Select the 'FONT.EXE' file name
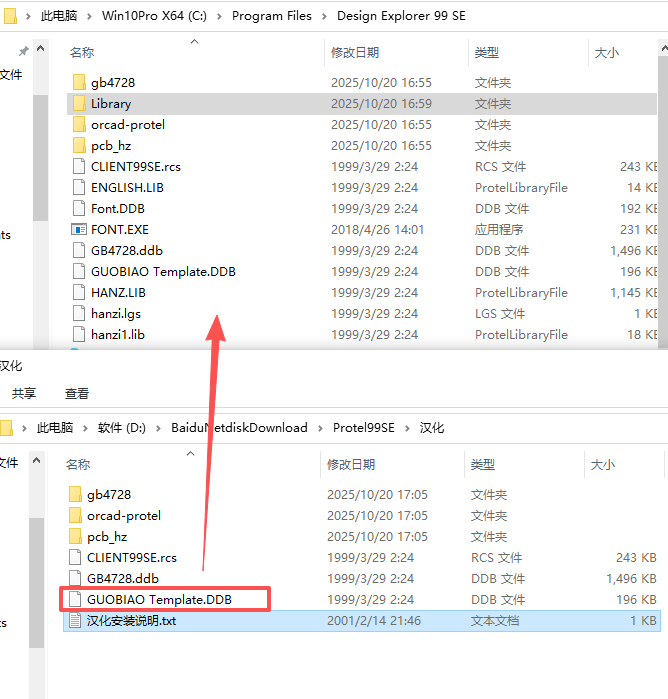The width and height of the screenshot is (668, 699). (x=120, y=230)
